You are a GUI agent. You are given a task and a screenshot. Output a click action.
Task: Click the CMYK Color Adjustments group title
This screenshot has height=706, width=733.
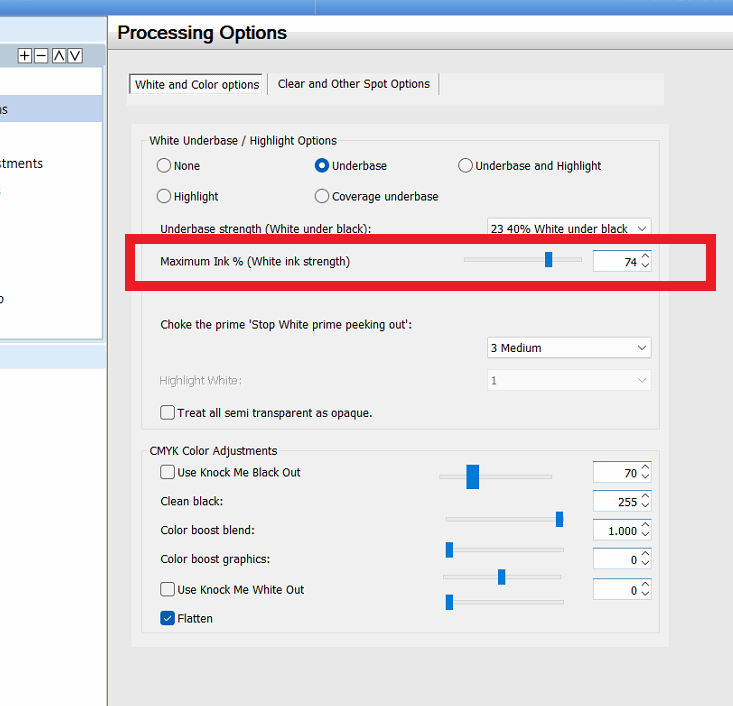click(x=213, y=451)
